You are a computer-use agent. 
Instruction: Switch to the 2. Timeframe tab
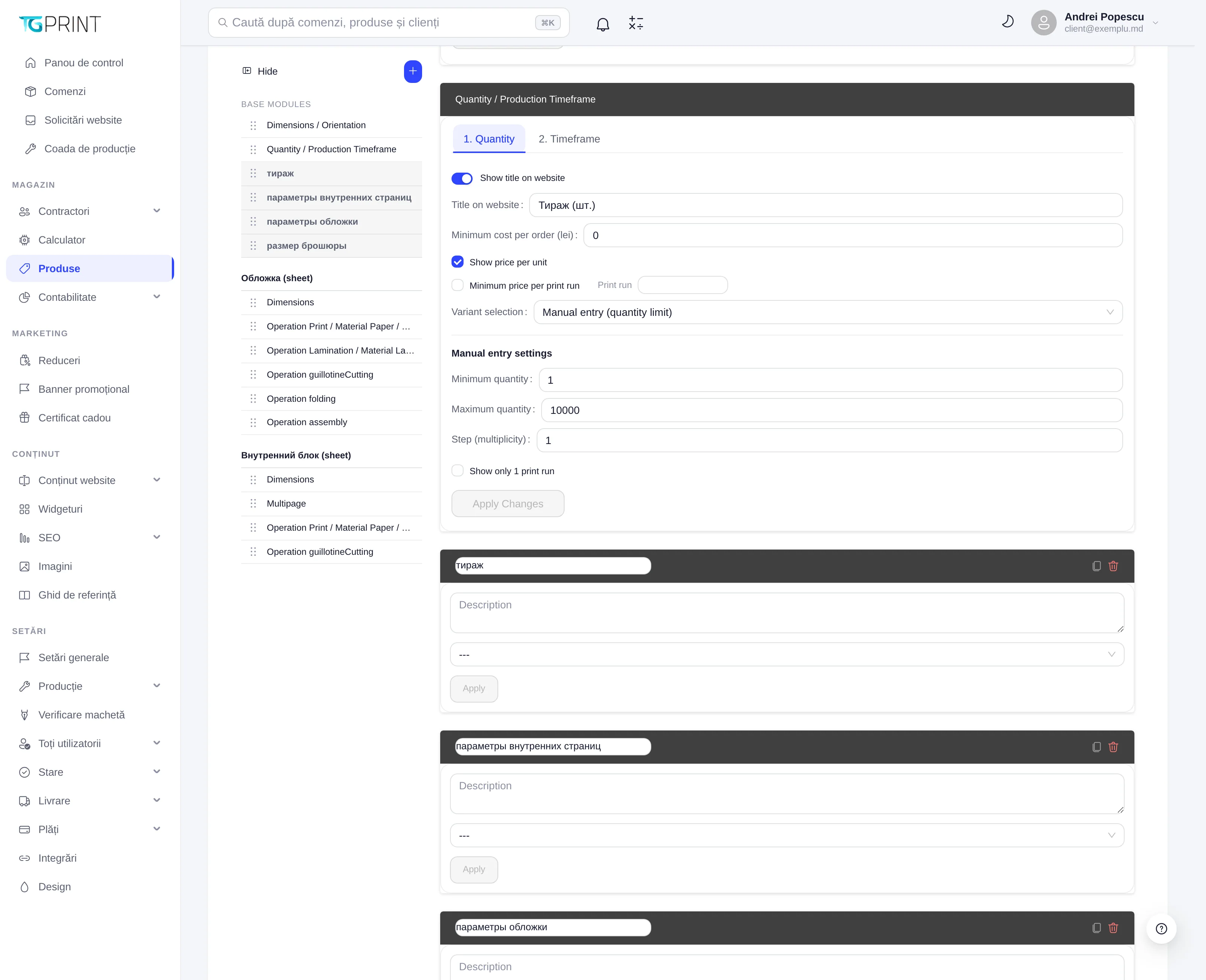pos(569,139)
